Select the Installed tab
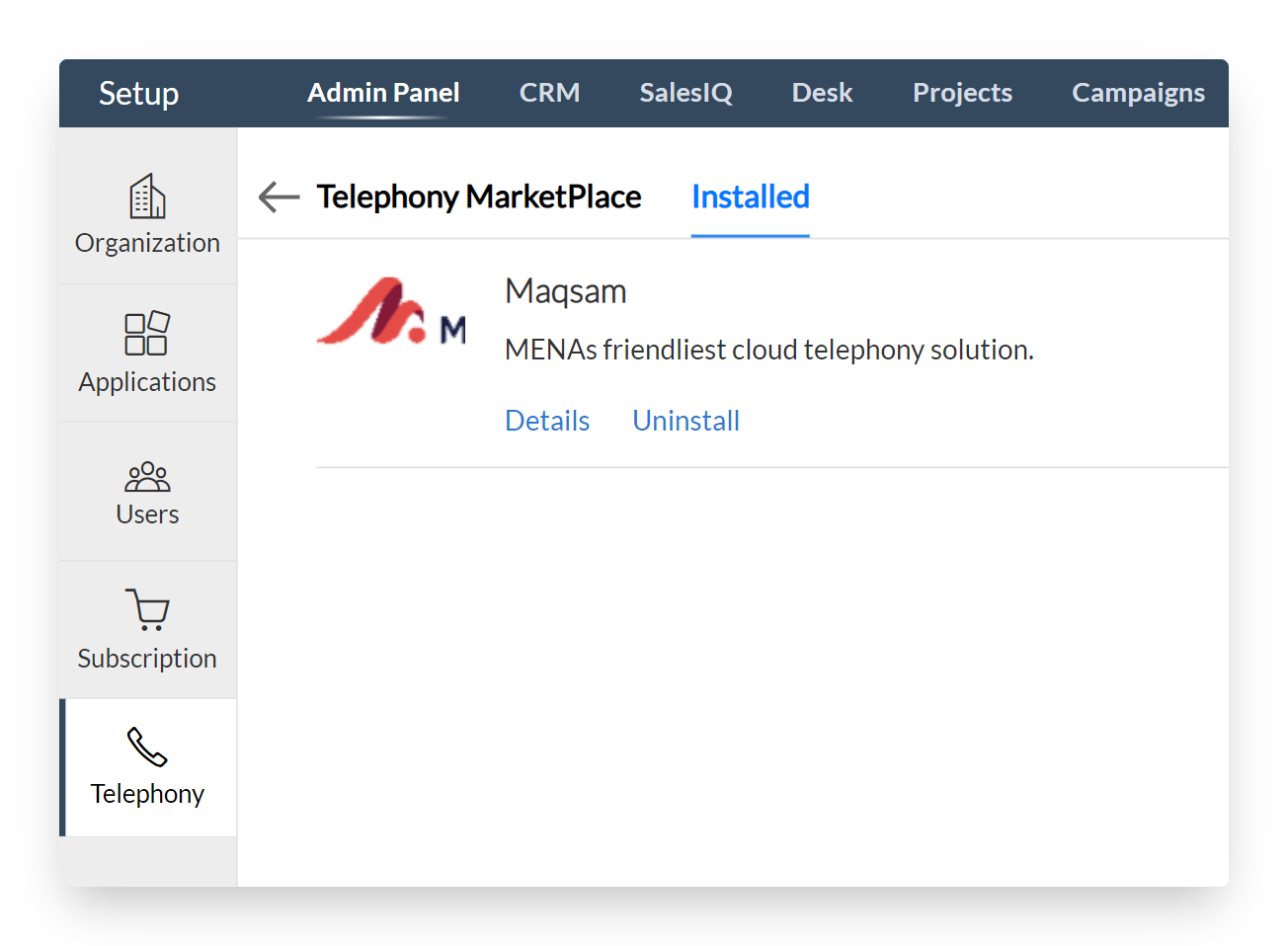 pos(750,197)
